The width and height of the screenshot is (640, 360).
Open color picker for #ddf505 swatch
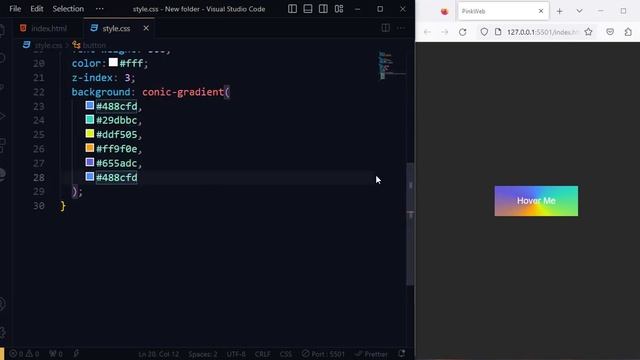point(90,134)
